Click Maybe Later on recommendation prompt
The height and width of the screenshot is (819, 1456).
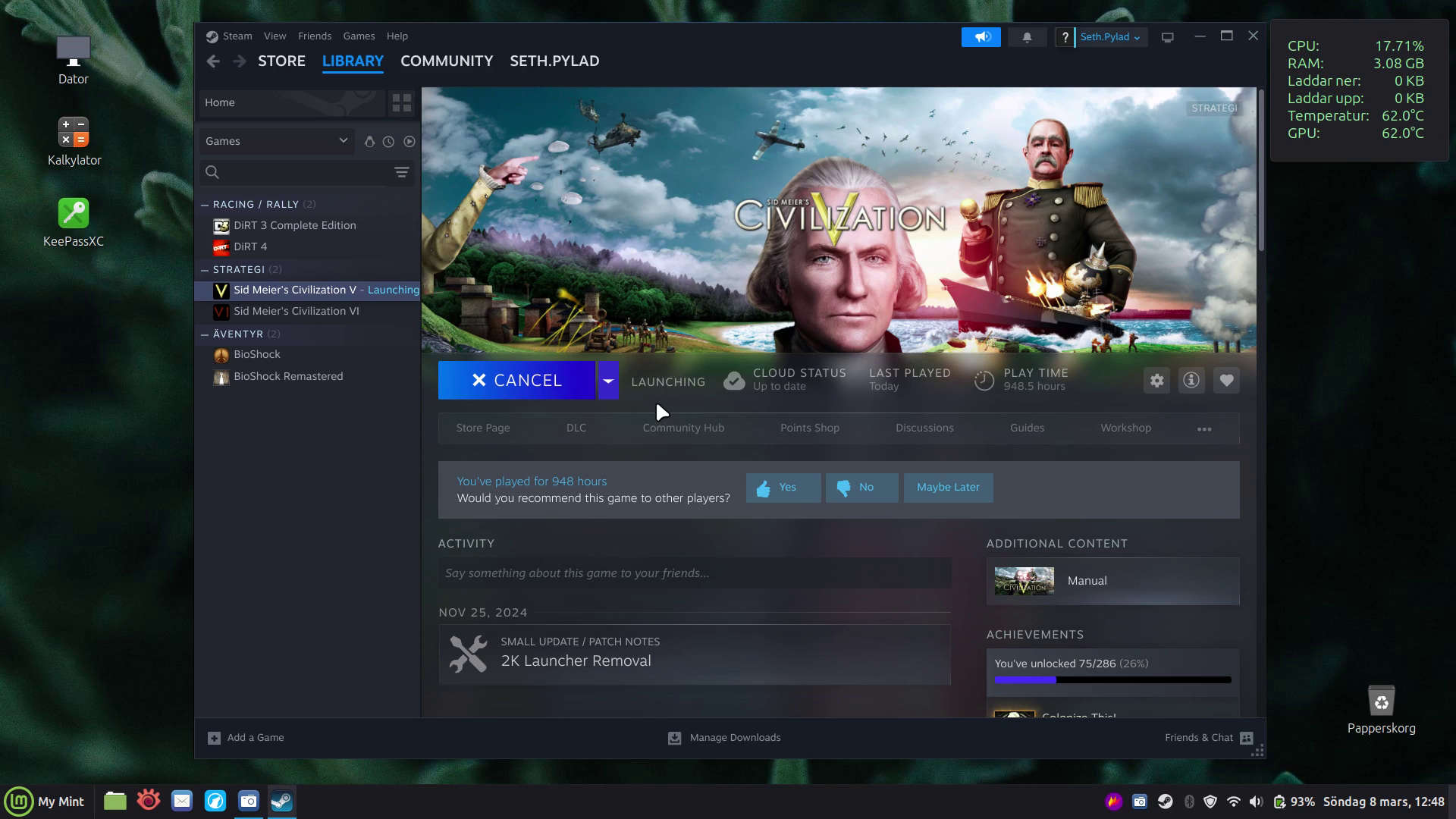[x=948, y=488]
